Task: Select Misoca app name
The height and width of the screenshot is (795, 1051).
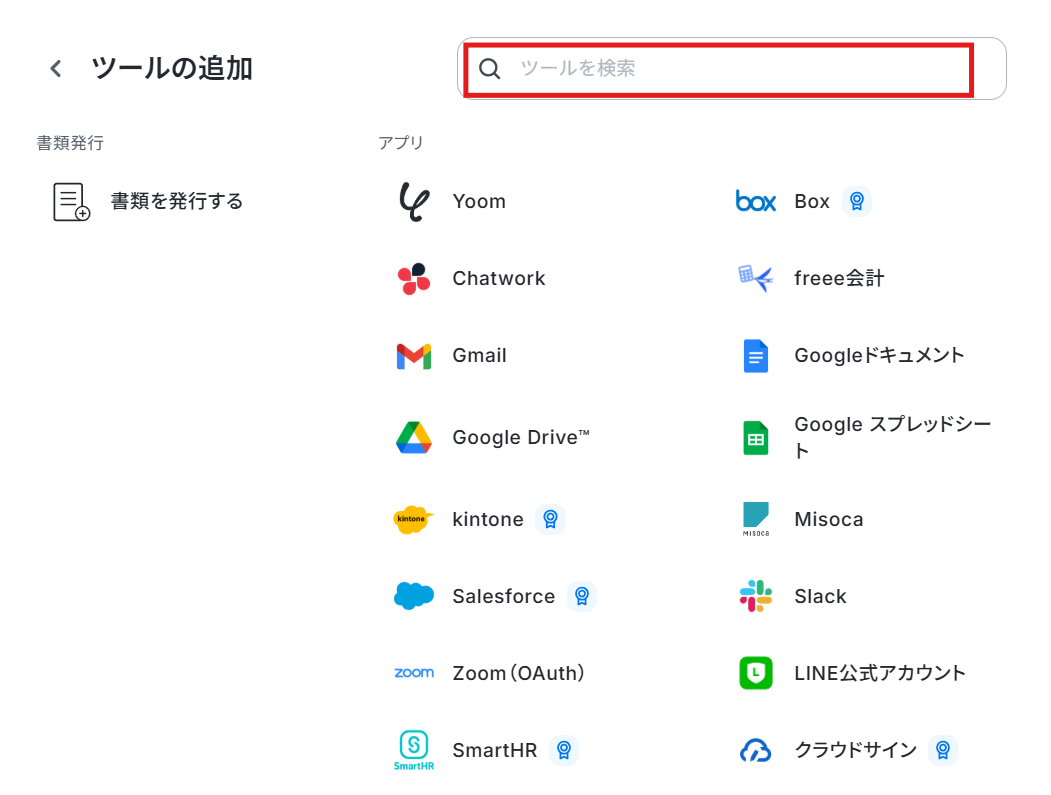Action: coord(829,519)
